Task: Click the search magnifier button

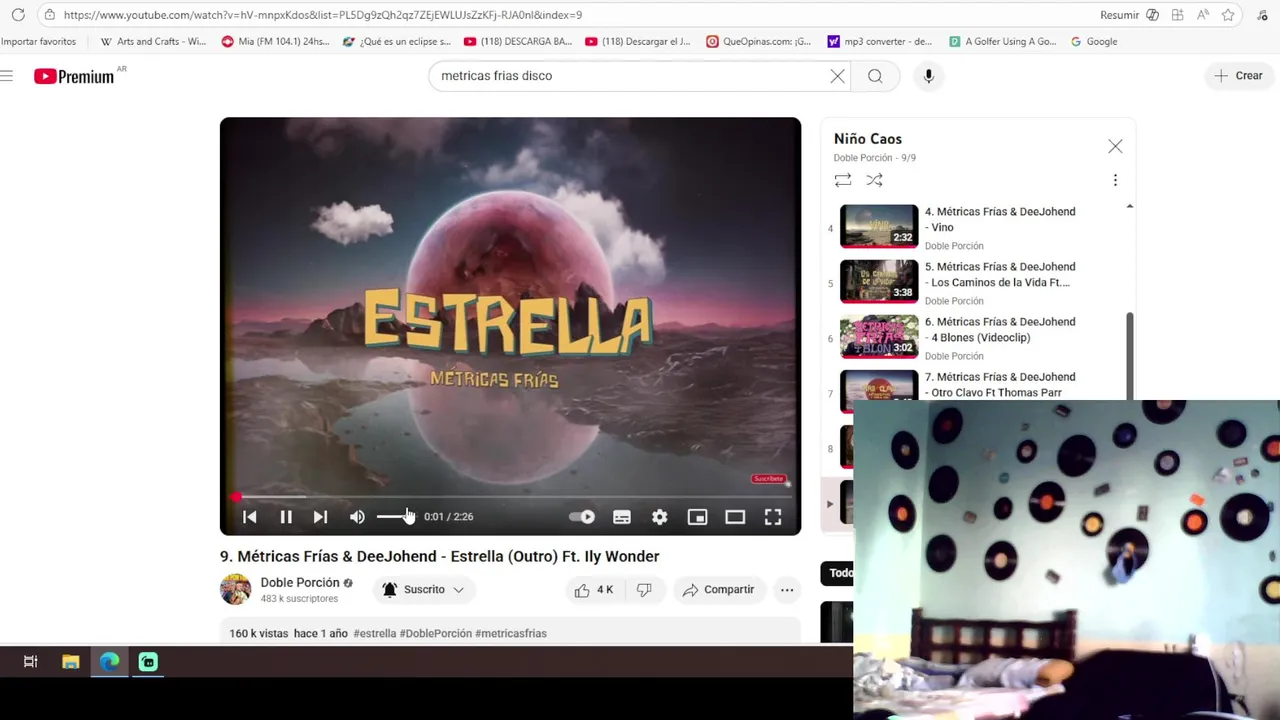Action: (x=875, y=76)
